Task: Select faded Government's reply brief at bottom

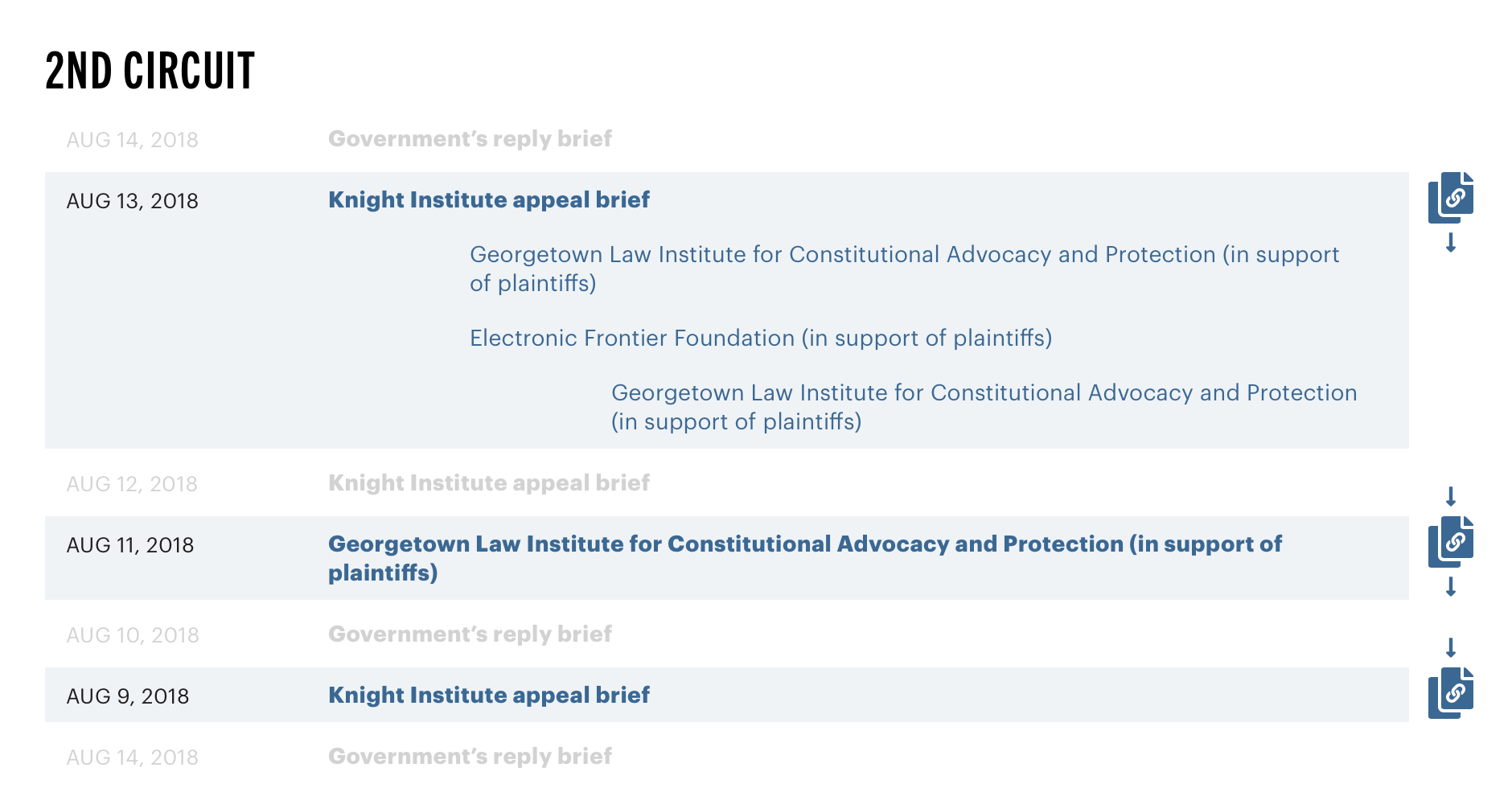Action: 470,756
